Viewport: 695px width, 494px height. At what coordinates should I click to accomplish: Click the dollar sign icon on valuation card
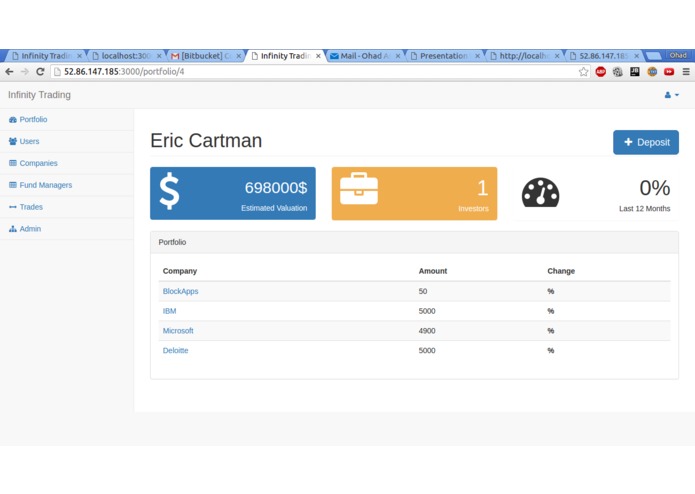pyautogui.click(x=169, y=191)
